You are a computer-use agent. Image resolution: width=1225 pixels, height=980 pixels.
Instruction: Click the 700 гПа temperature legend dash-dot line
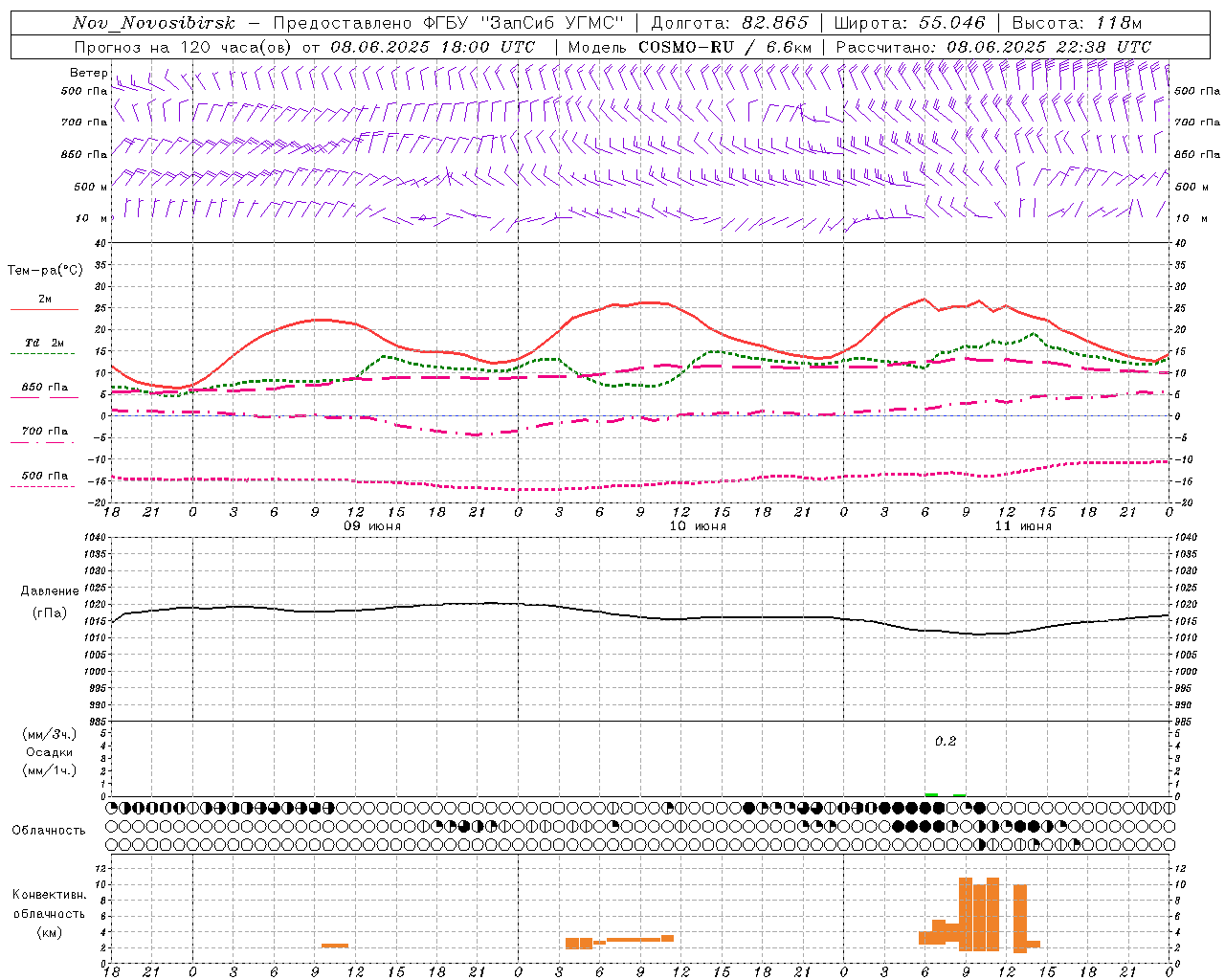[x=44, y=442]
